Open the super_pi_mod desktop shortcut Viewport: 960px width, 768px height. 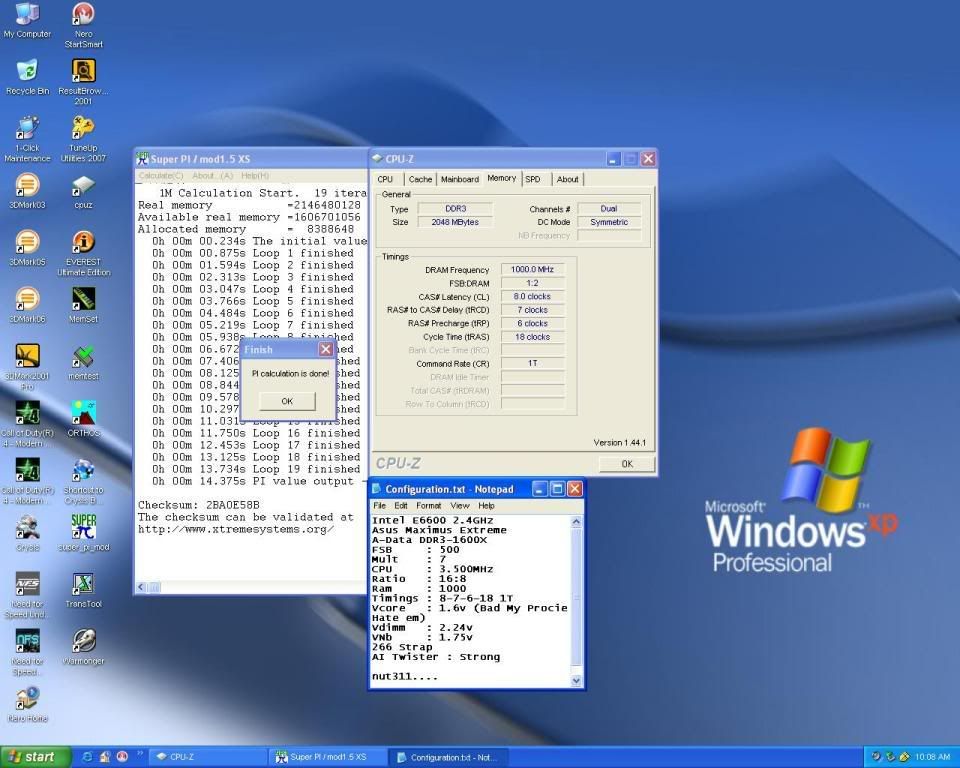point(84,527)
